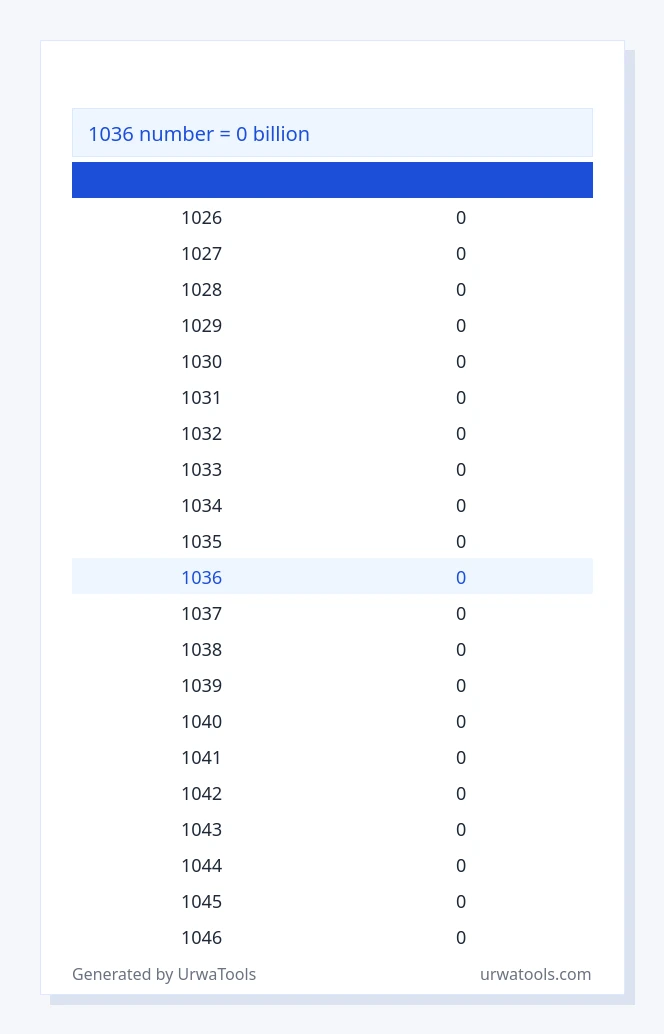Click the 1030 table entry

pos(202,361)
